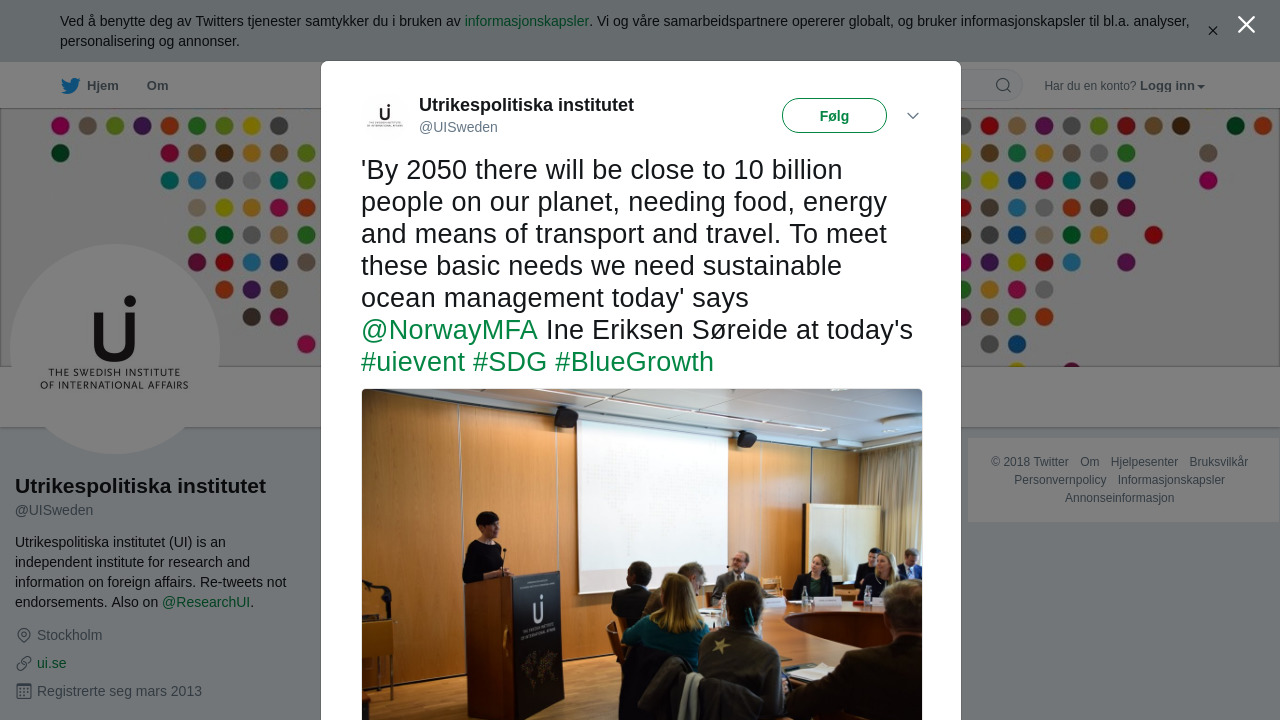Click the large Swedish Institute profile logo
This screenshot has height=720, width=1280.
[115, 349]
